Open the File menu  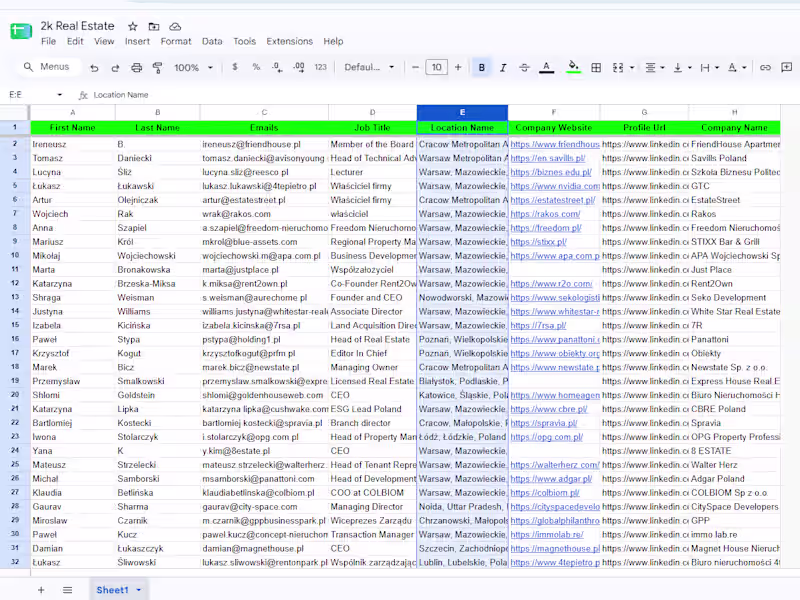(48, 41)
